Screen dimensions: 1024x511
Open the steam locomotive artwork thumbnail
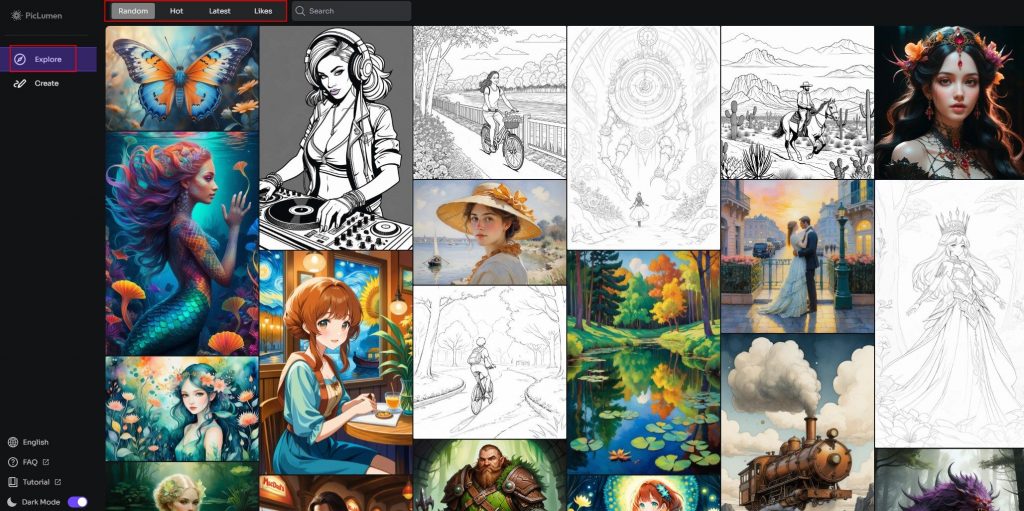797,422
